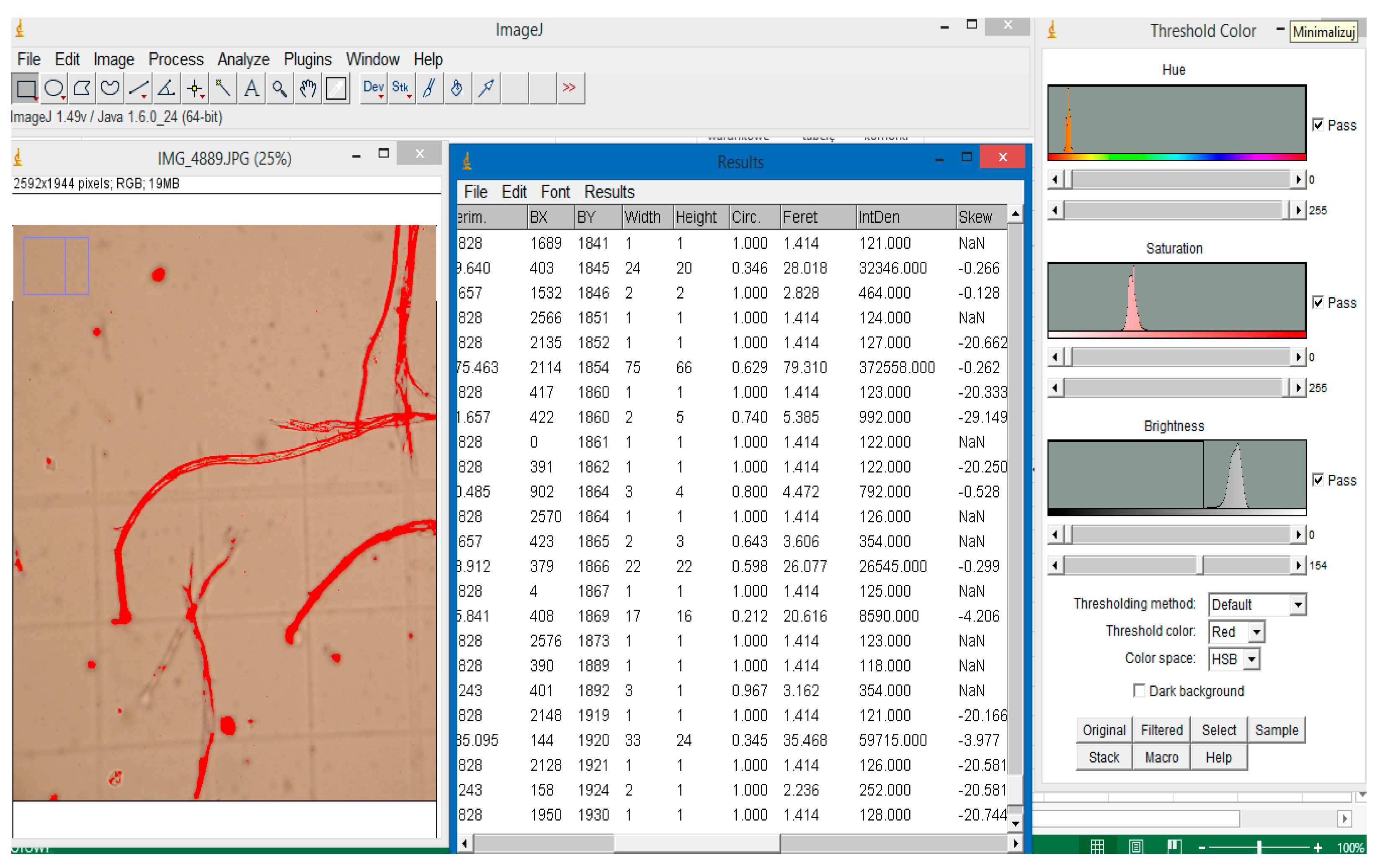The image size is (1380, 868).
Task: Select the Rectangle selection tool
Action: (26, 89)
